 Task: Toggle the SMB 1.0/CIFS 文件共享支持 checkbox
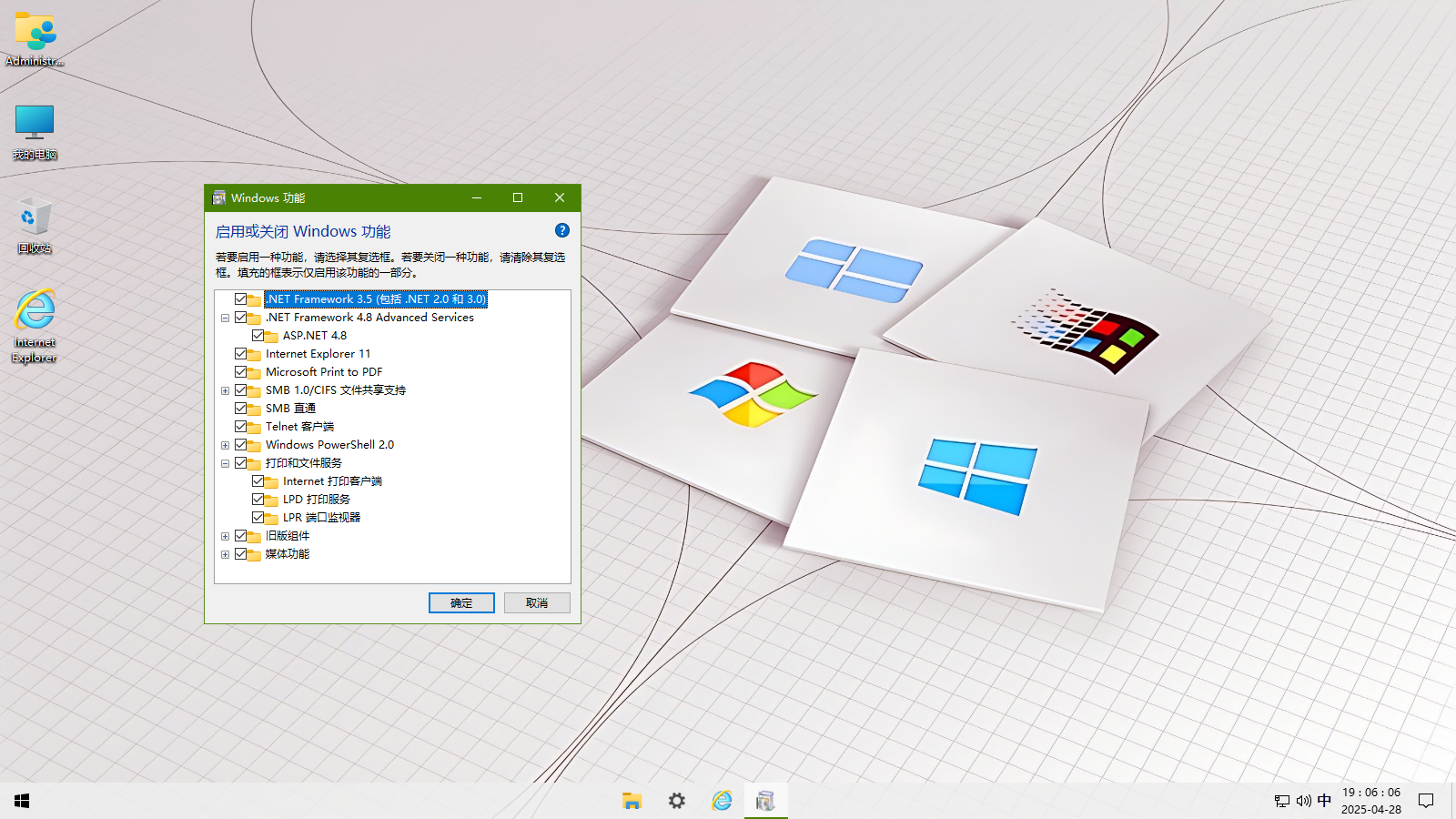click(240, 389)
